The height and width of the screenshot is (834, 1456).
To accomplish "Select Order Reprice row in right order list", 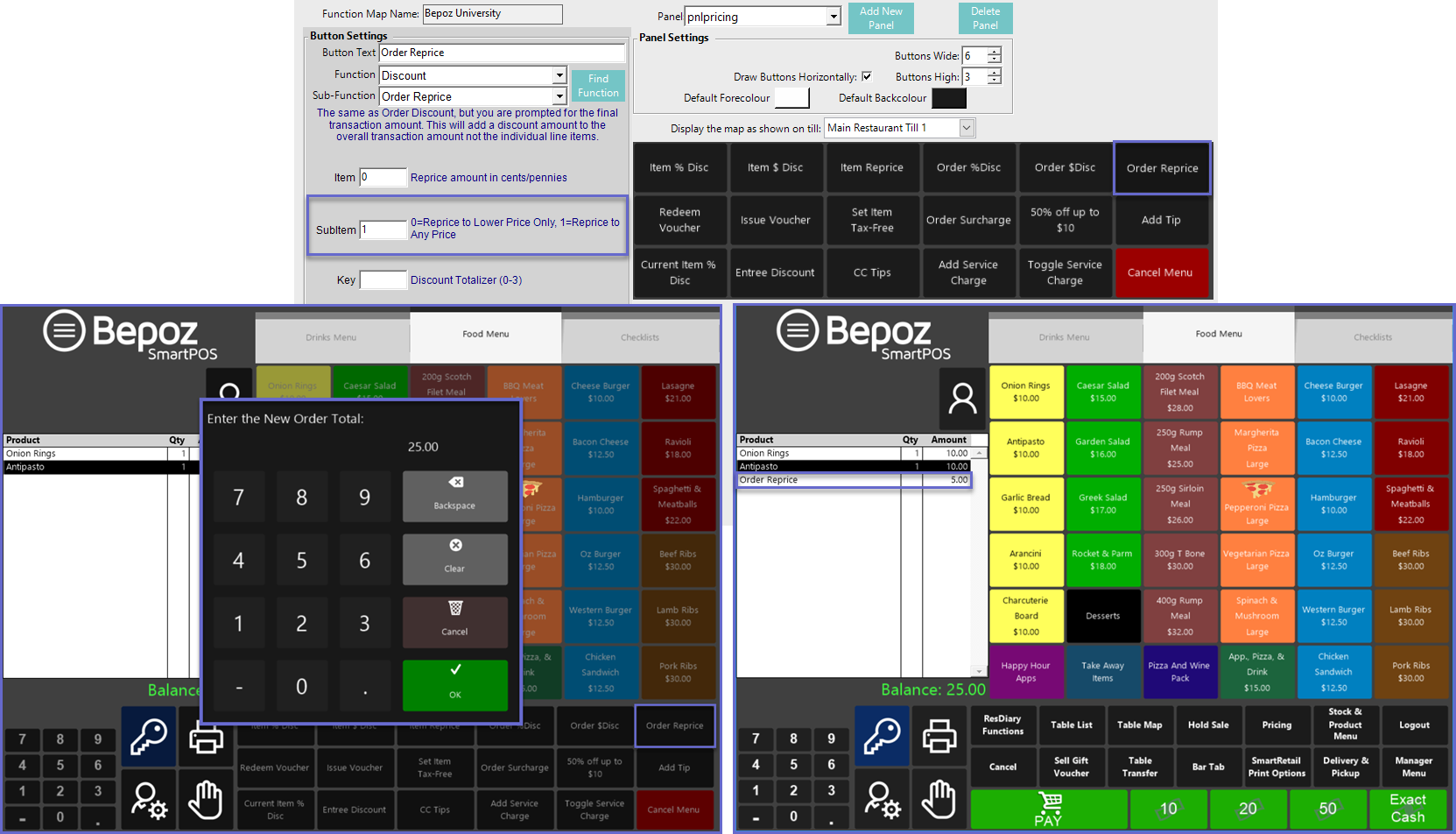I will pyautogui.click(x=854, y=480).
